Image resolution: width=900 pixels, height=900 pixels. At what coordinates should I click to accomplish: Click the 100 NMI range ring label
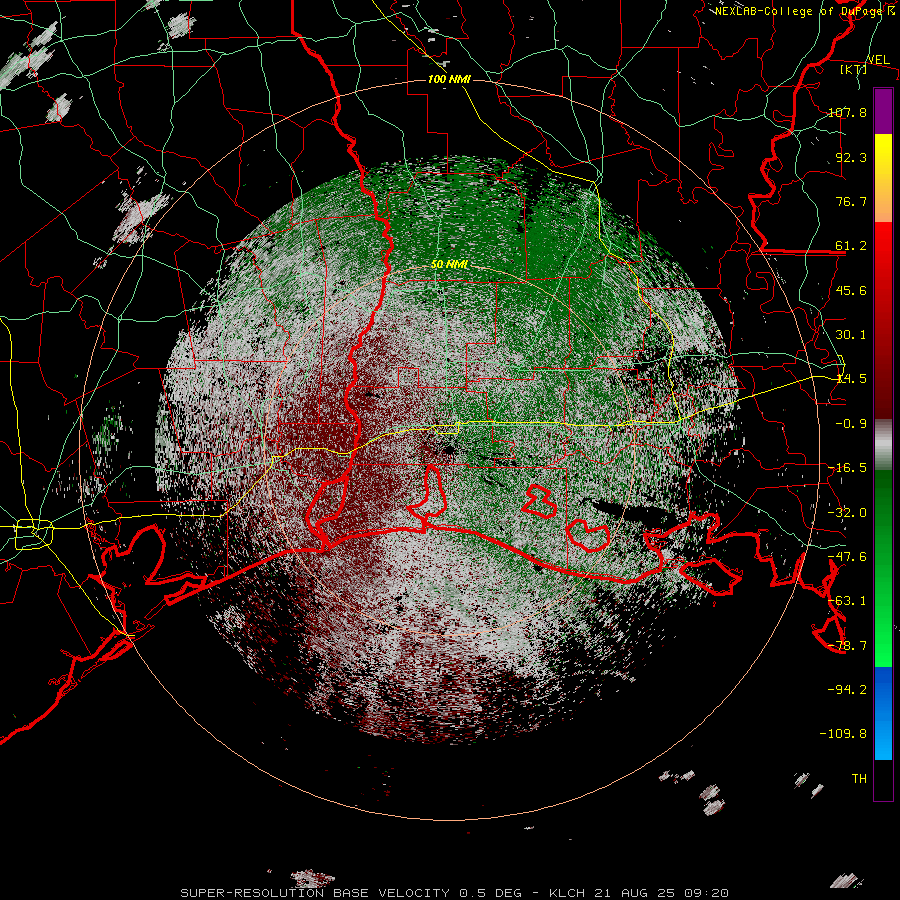(449, 79)
